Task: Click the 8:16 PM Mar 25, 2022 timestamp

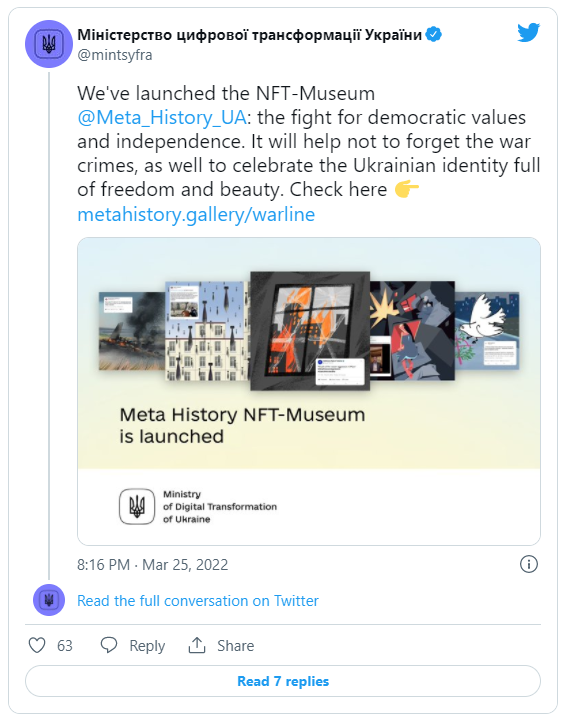Action: click(x=152, y=564)
